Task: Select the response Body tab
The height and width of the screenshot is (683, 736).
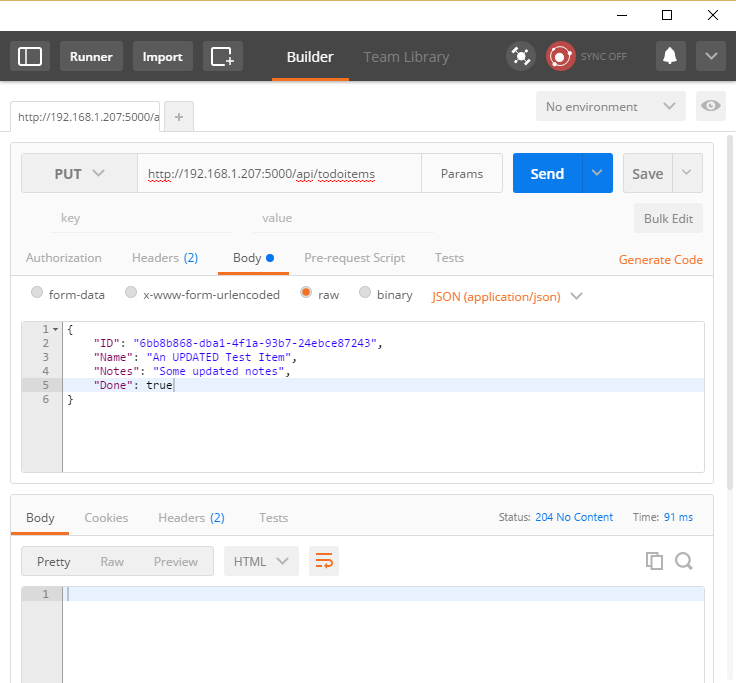Action: [x=40, y=517]
